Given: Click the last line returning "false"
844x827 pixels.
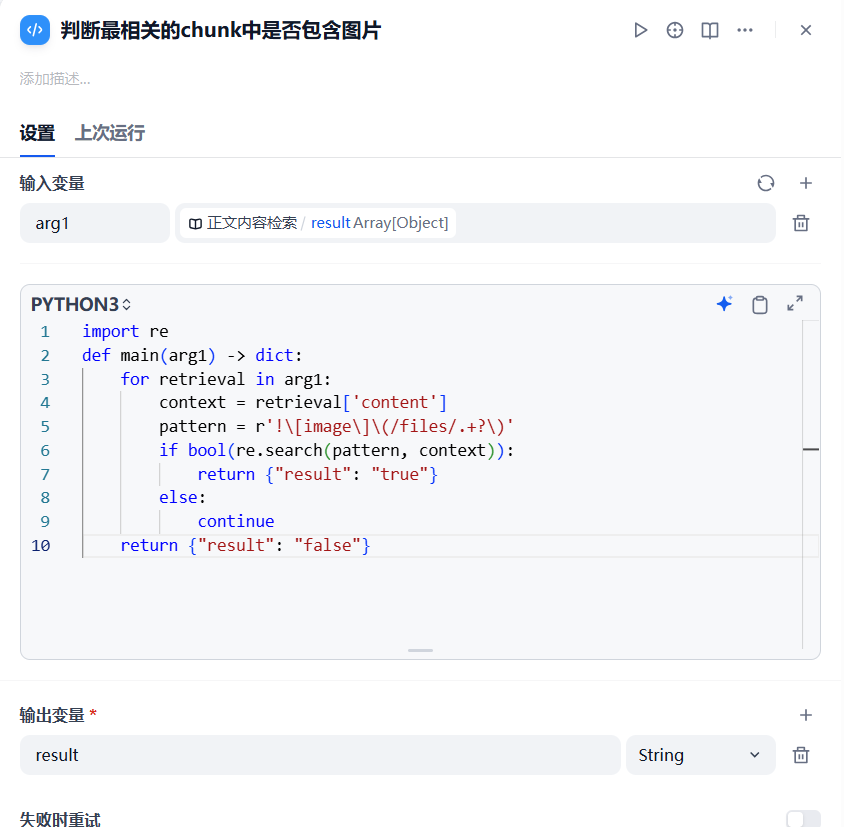Looking at the screenshot, I should point(245,545).
